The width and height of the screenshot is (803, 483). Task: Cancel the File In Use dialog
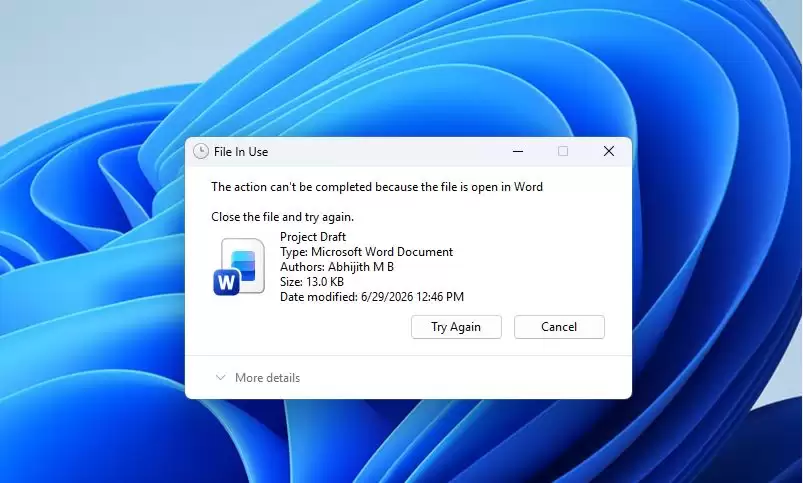(559, 327)
